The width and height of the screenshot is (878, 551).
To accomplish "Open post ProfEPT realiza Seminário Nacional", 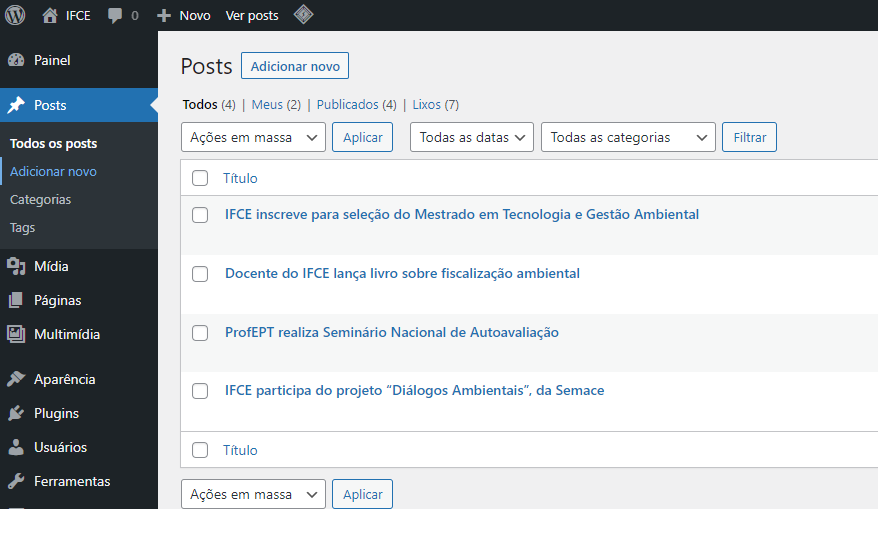I will [x=392, y=333].
